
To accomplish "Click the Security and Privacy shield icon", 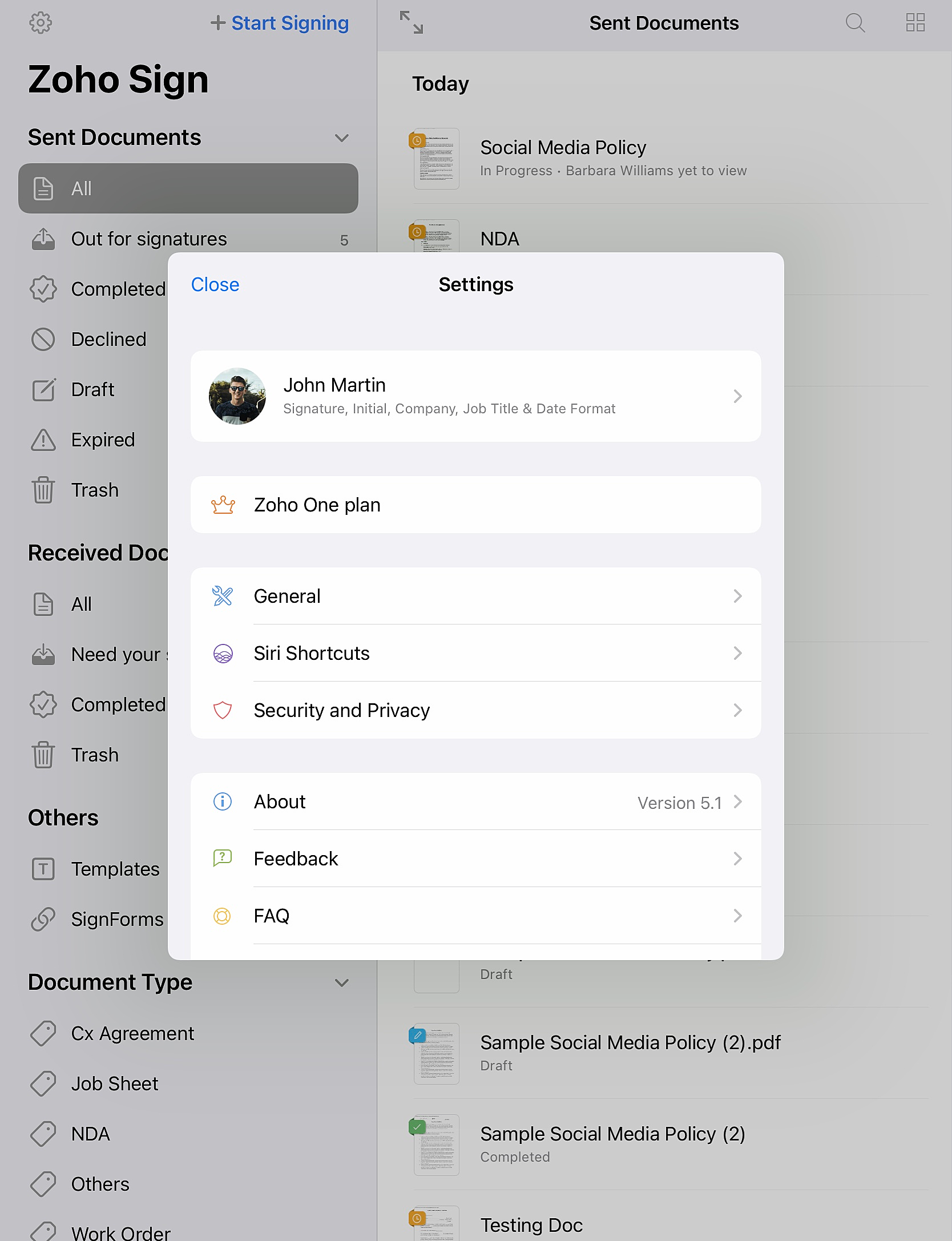I will coord(223,710).
